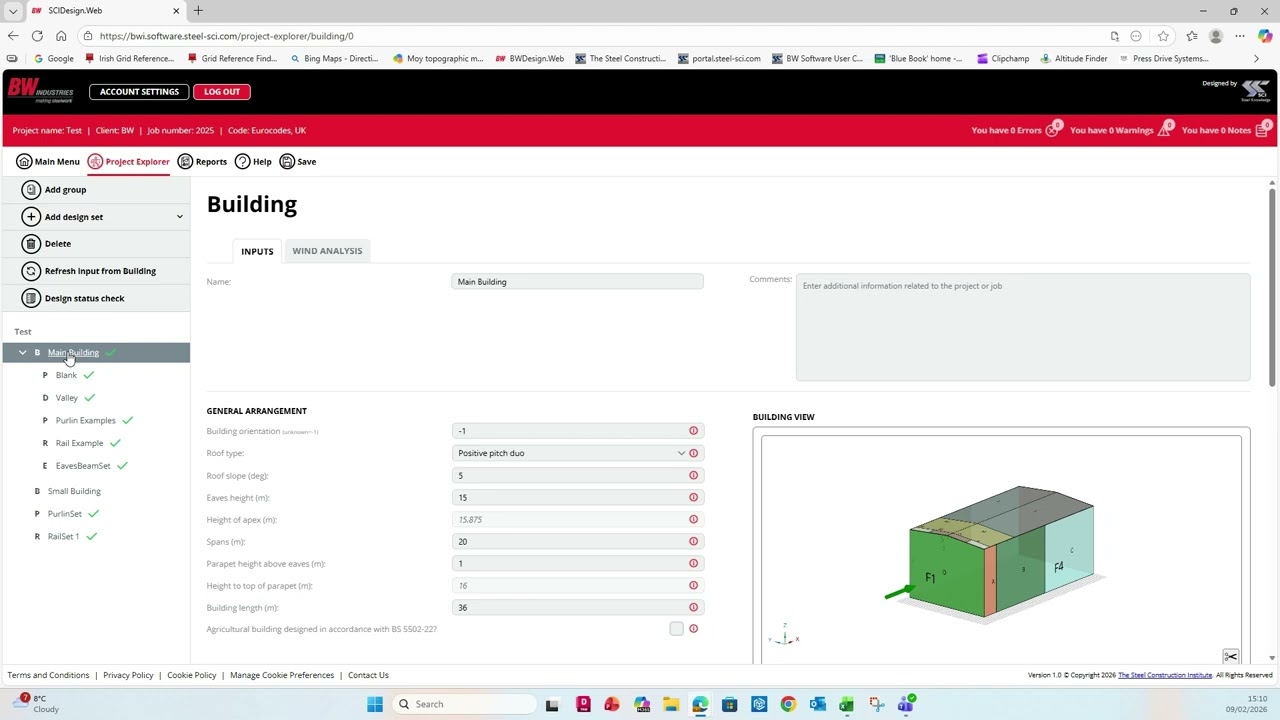The width and height of the screenshot is (1280, 720).
Task: Show info for Height of apex field
Action: click(x=693, y=519)
